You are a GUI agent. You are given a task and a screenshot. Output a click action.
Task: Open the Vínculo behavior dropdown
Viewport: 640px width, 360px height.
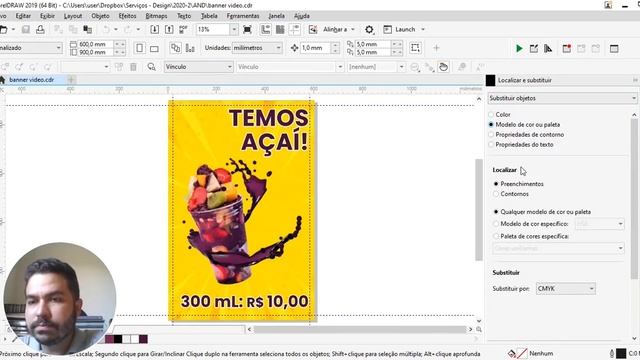point(198,67)
